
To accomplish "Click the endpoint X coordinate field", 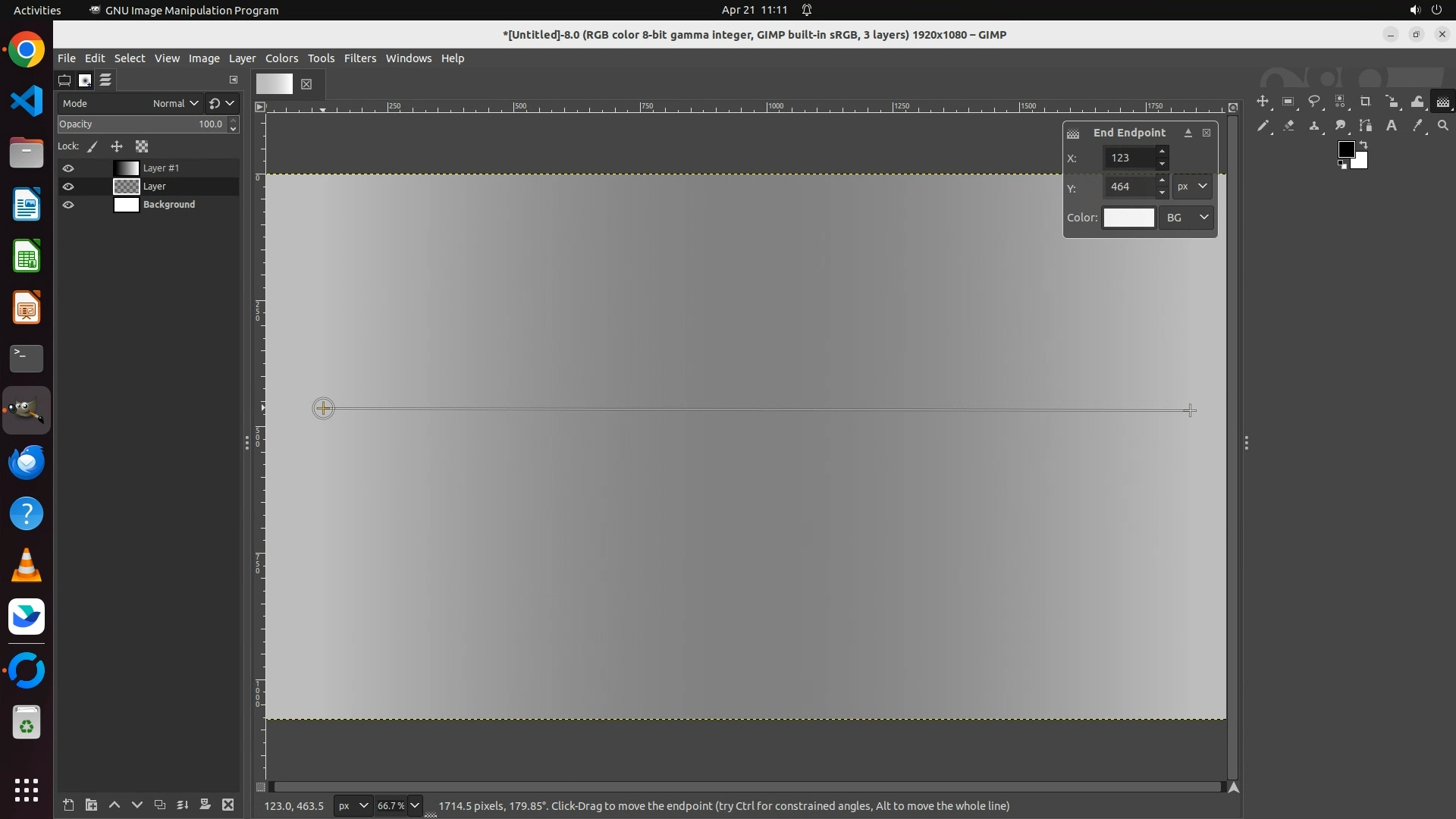I will 1130,158.
